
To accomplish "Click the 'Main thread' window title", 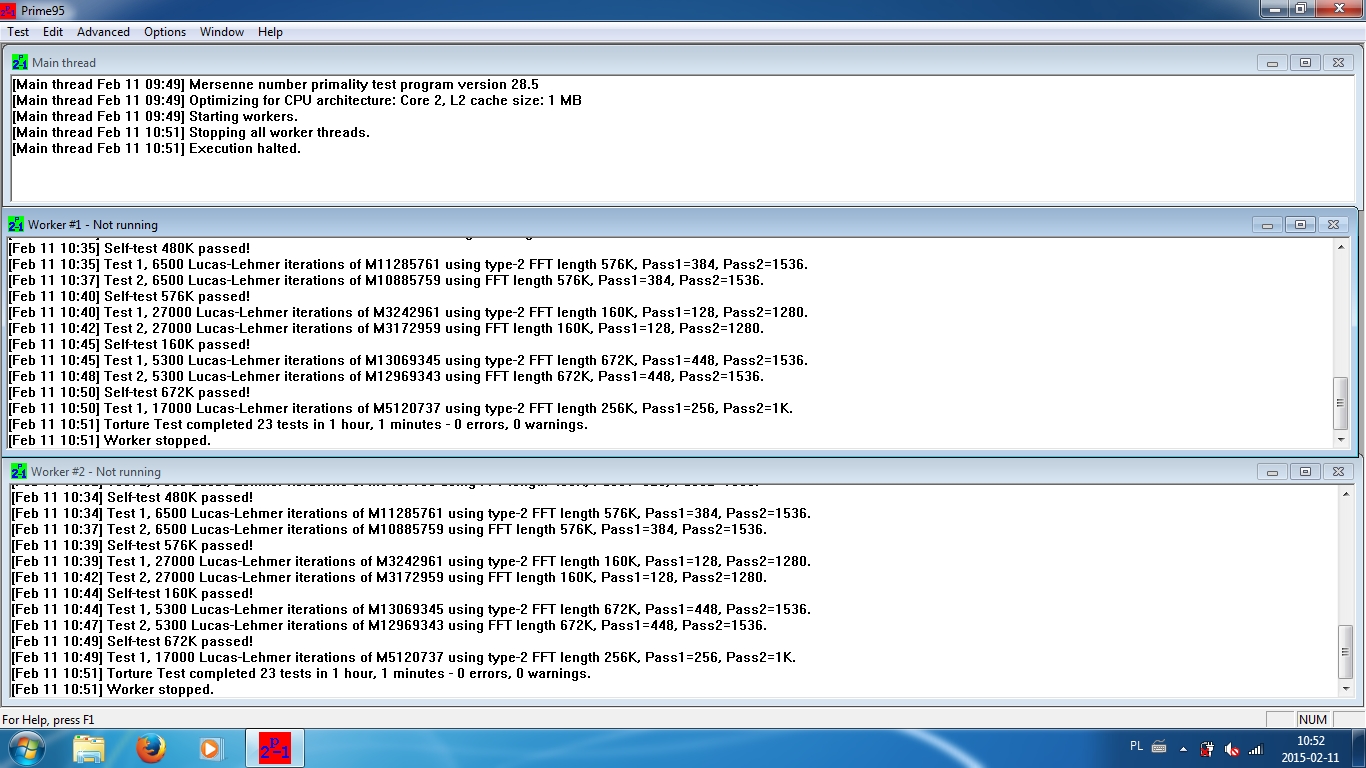I will tap(64, 63).
